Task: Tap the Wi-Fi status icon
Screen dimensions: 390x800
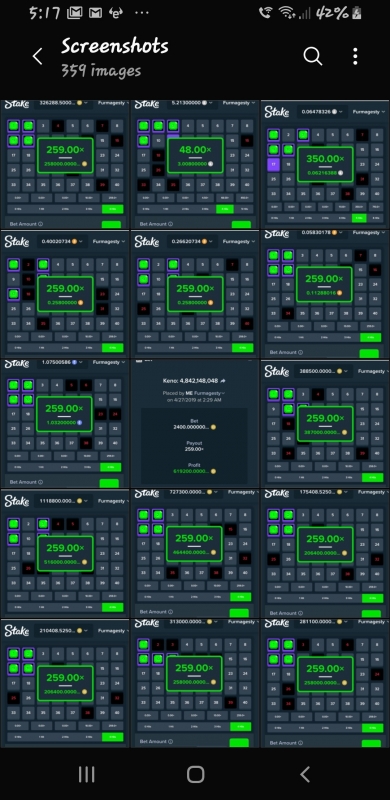Action: coord(287,13)
